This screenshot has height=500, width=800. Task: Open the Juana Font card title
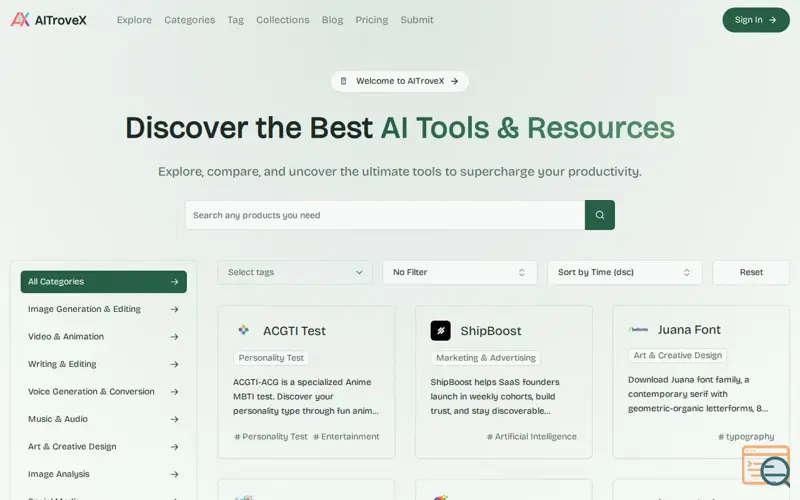click(x=689, y=330)
